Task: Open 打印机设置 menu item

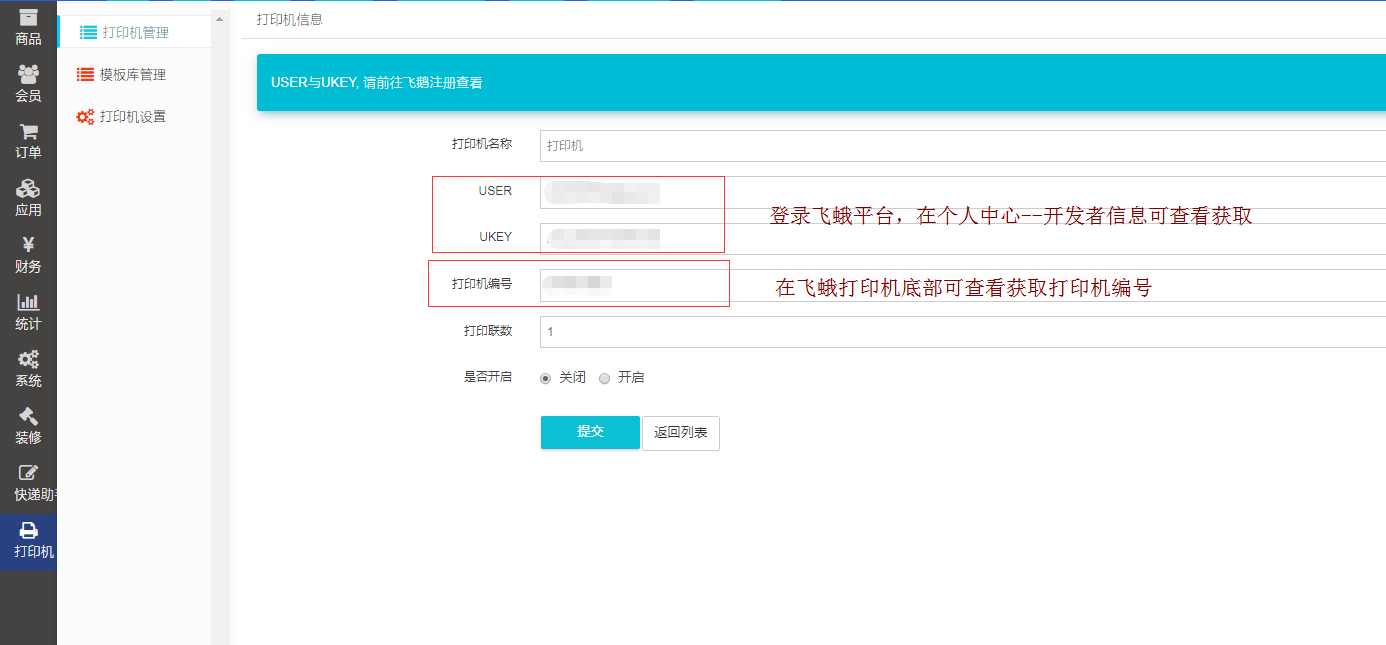Action: click(x=133, y=117)
